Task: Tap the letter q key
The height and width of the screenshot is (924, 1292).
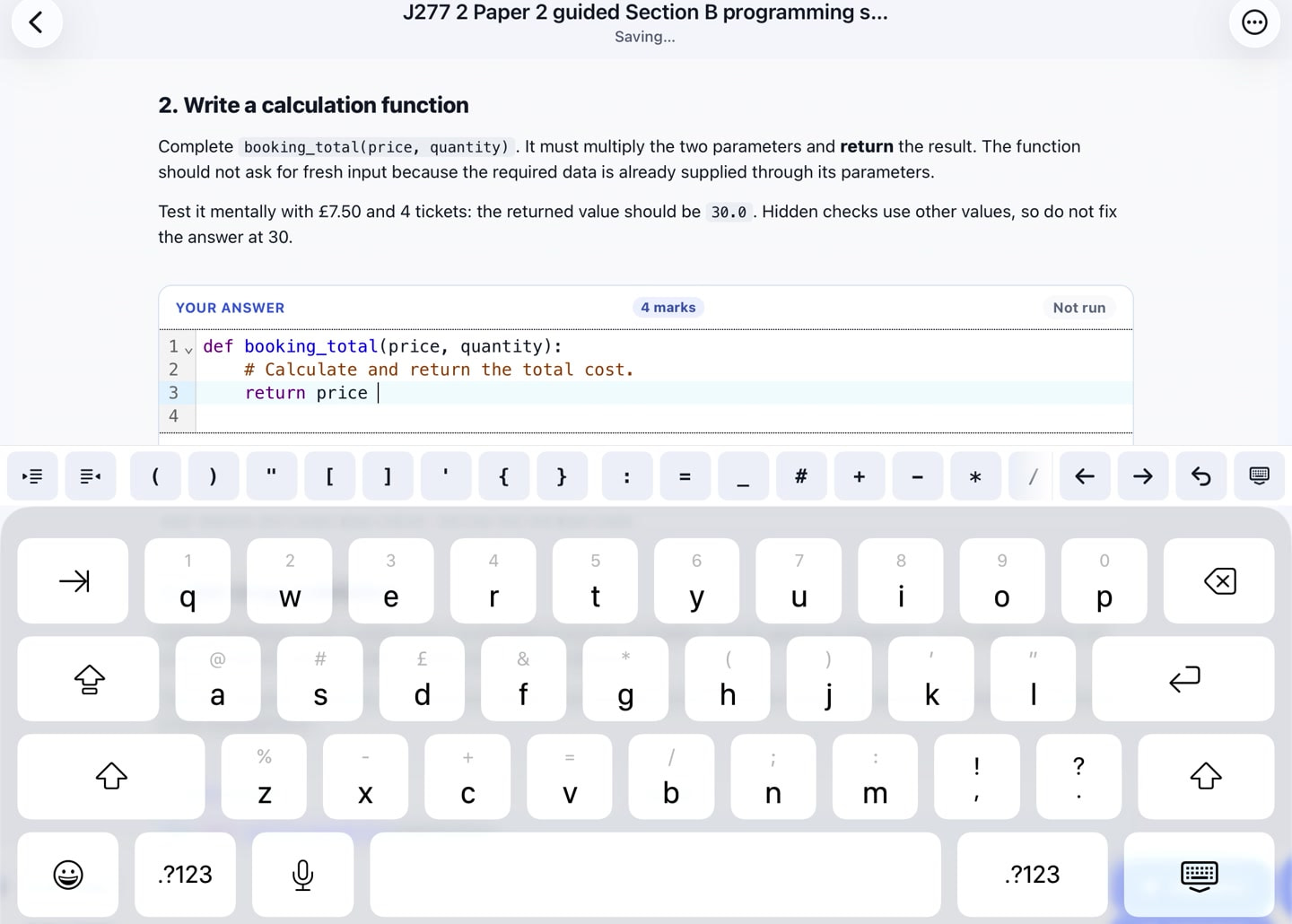Action: (x=188, y=581)
